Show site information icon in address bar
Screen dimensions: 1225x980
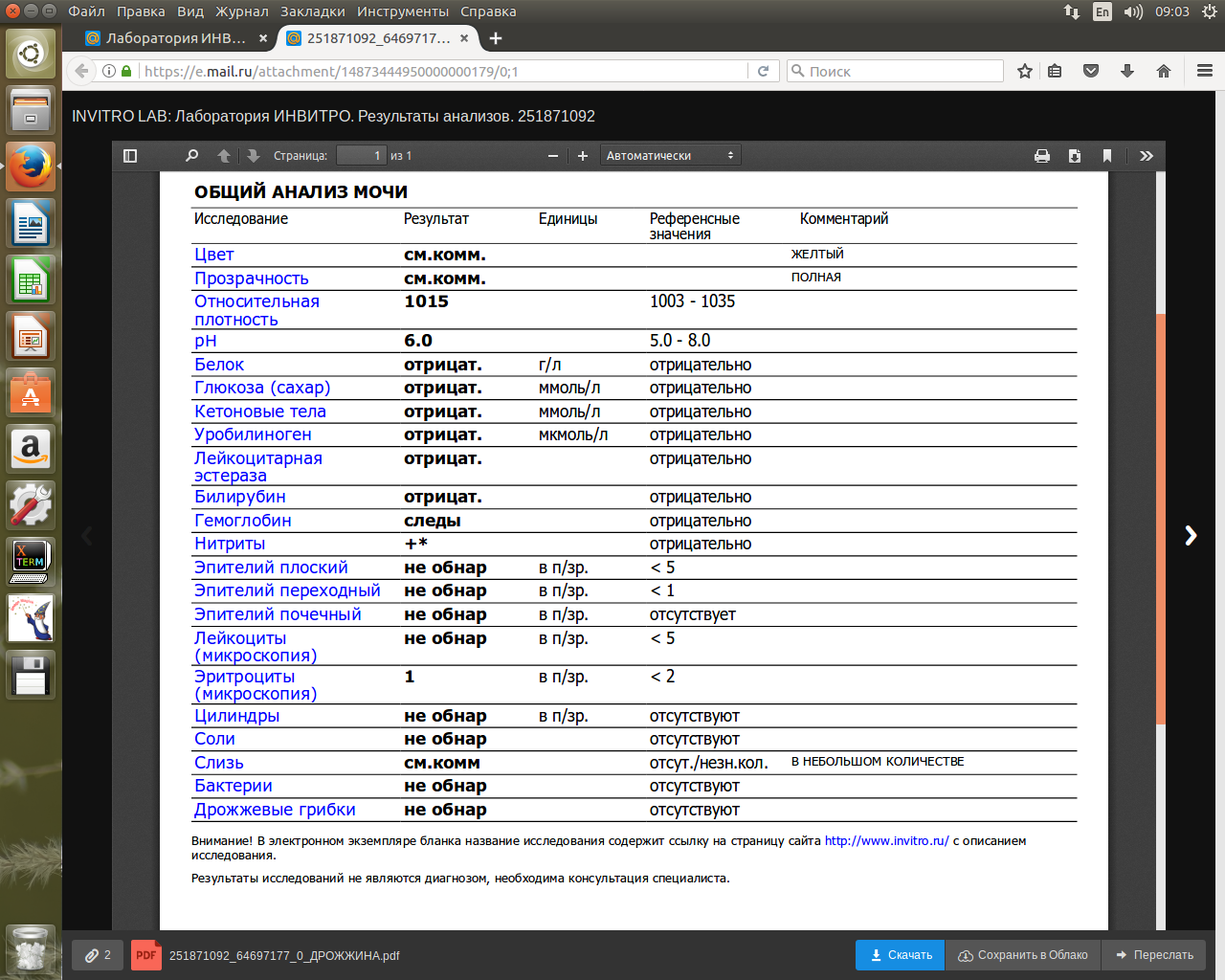109,71
